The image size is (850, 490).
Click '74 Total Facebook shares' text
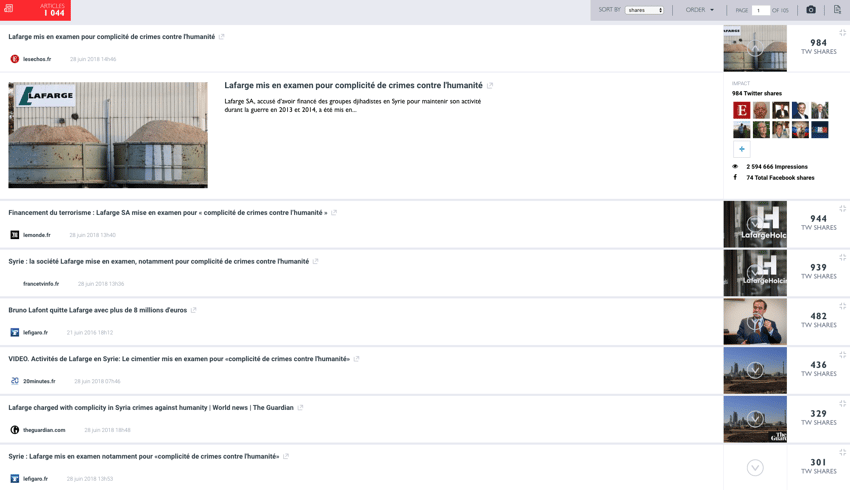tap(780, 178)
